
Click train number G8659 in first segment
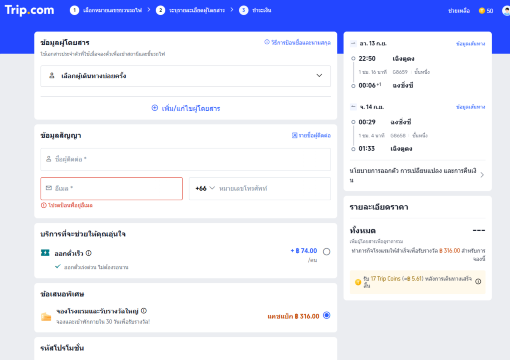coord(400,72)
